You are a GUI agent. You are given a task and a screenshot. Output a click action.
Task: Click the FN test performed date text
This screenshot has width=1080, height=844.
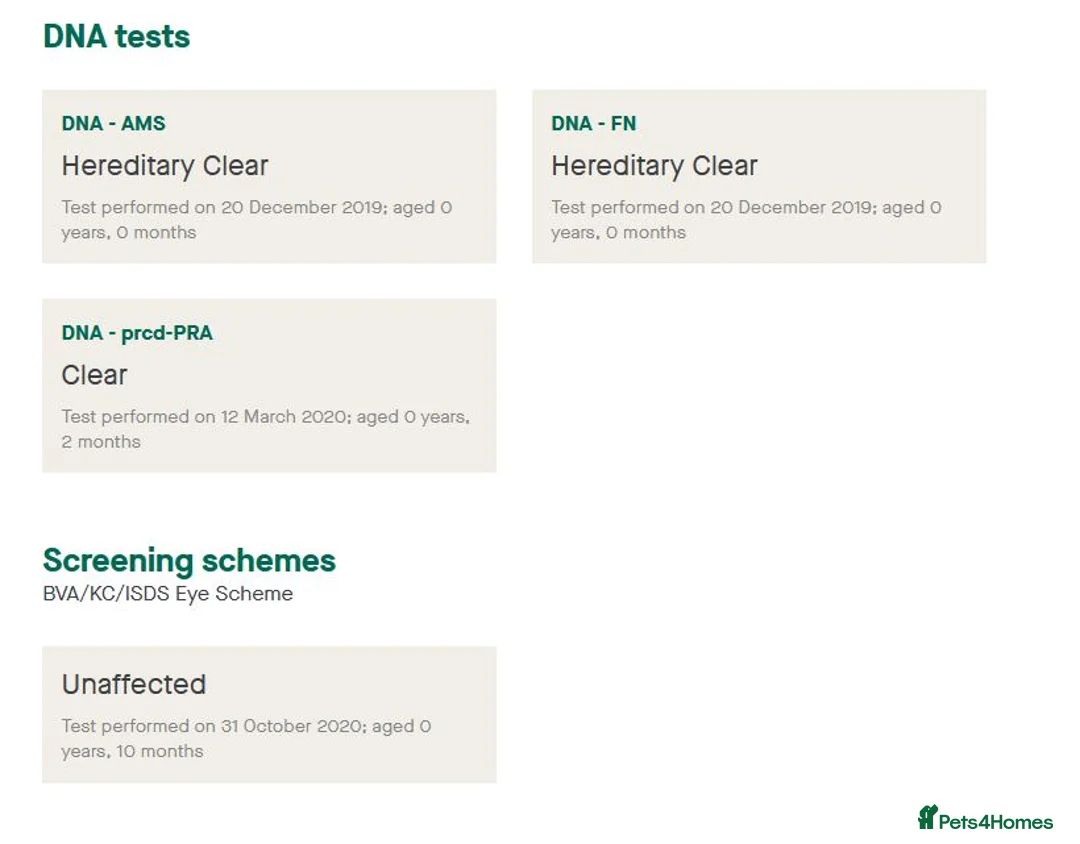[x=746, y=220]
